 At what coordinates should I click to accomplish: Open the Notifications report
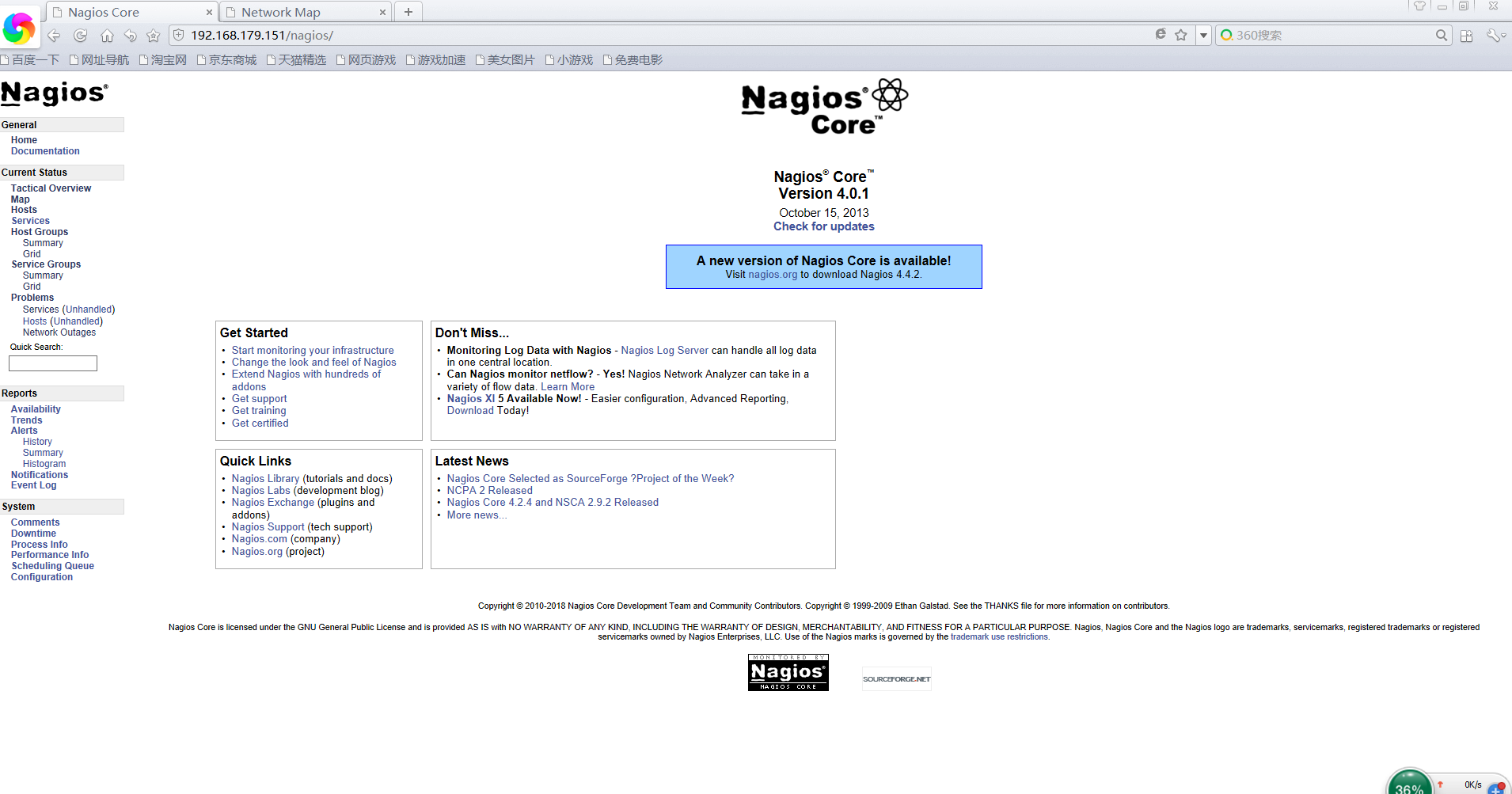click(x=40, y=475)
